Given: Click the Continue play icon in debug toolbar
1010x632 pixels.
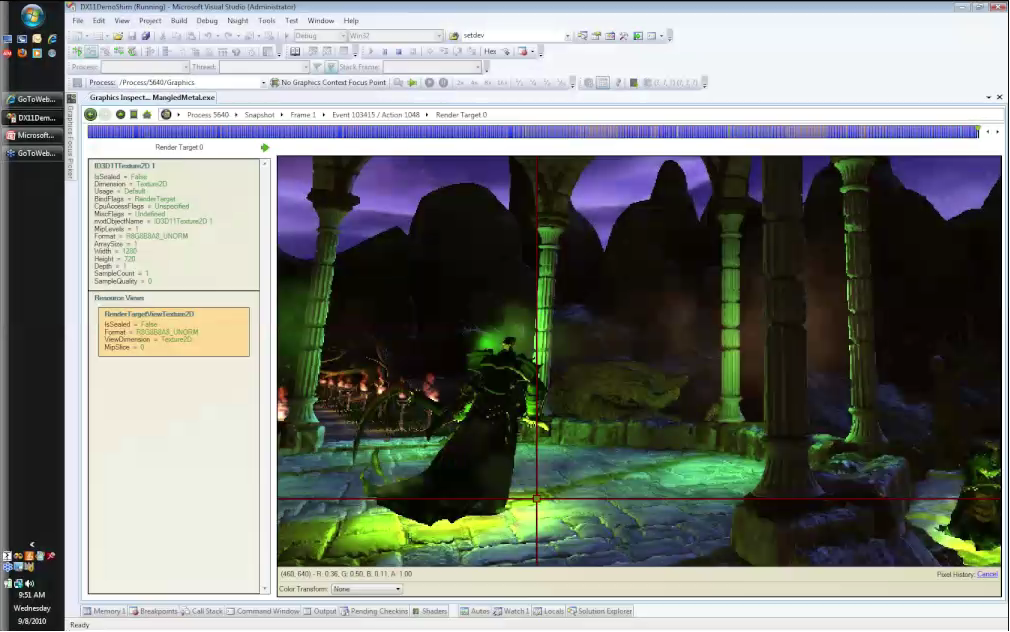Looking at the screenshot, I should (x=370, y=52).
